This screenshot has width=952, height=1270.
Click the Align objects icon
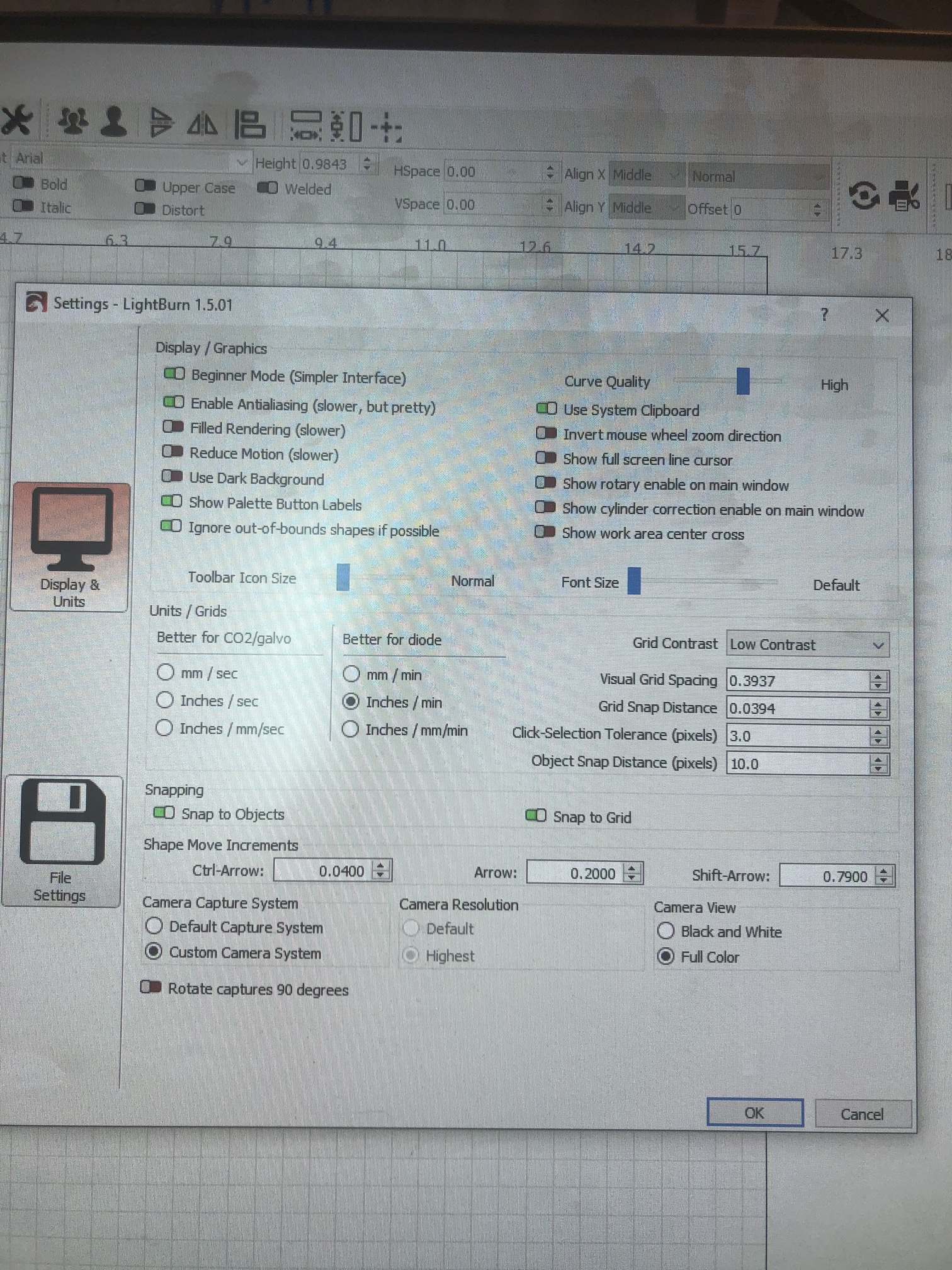point(250,124)
